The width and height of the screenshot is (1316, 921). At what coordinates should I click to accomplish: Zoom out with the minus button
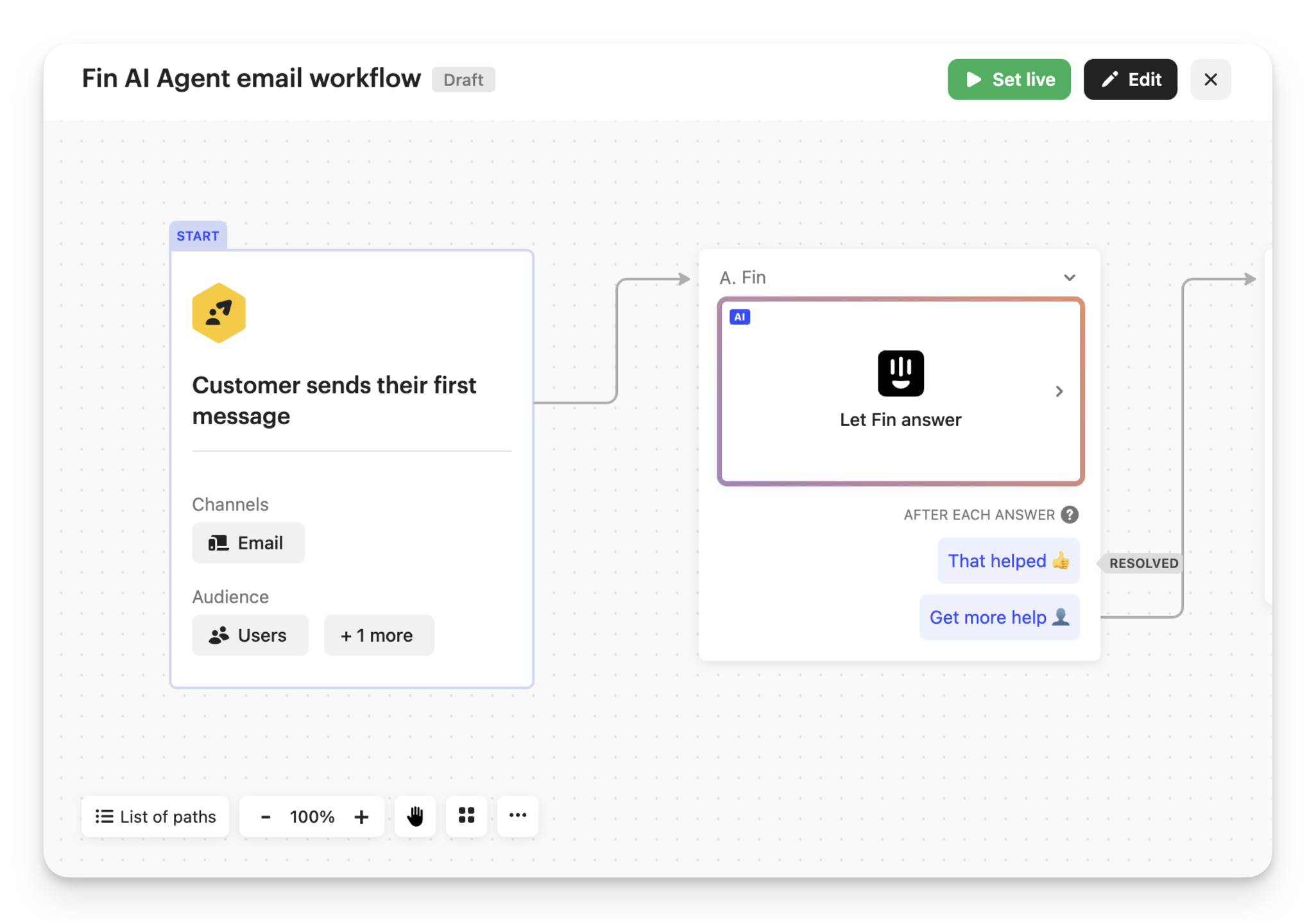pos(265,816)
